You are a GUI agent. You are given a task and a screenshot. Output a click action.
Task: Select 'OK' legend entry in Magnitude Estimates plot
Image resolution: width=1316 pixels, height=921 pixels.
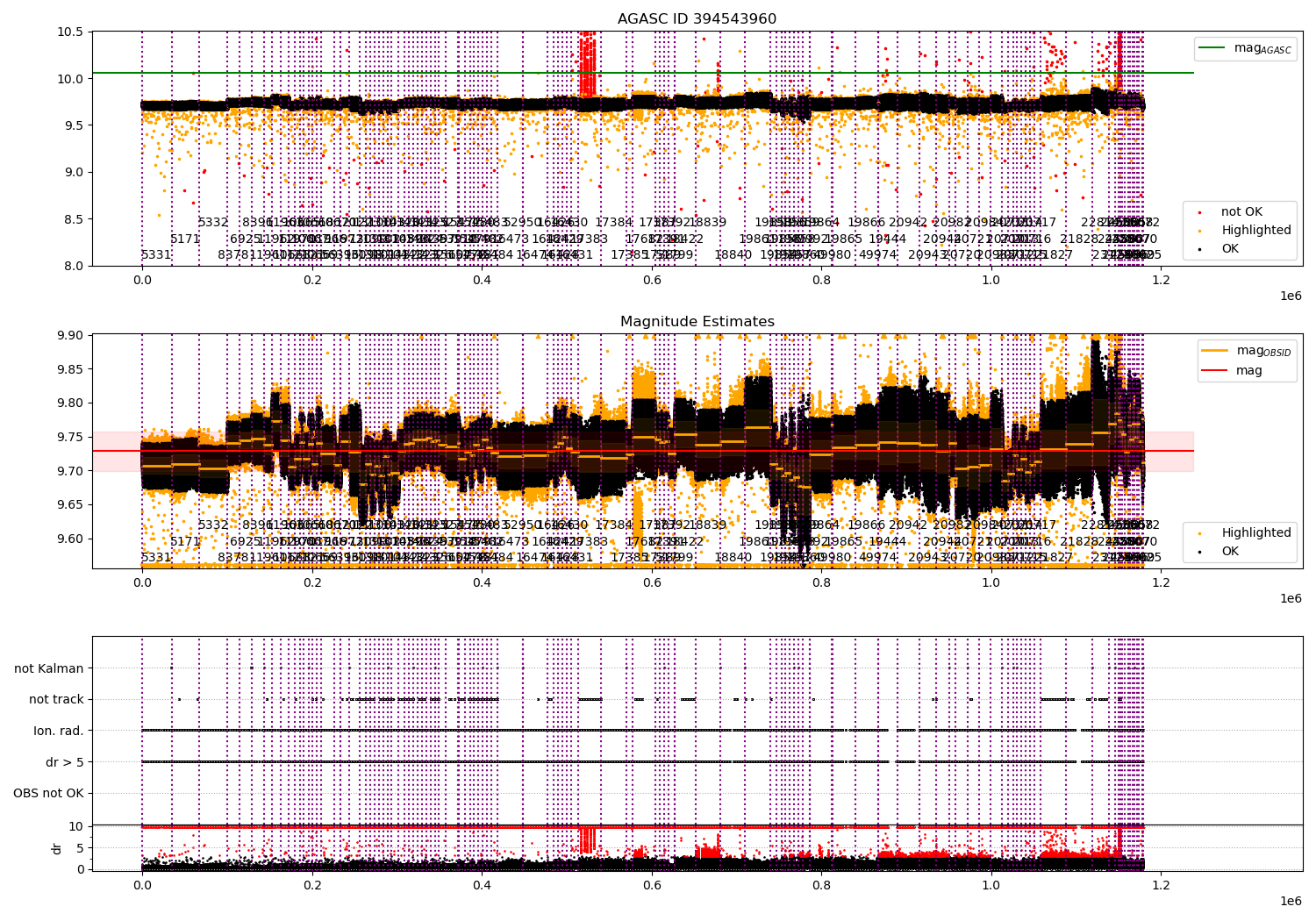1230,551
